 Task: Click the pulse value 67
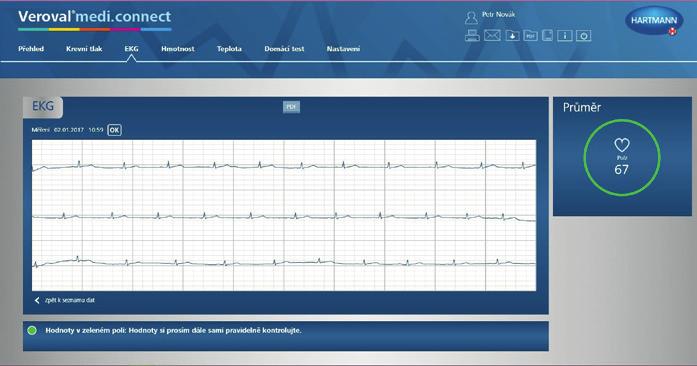621,169
